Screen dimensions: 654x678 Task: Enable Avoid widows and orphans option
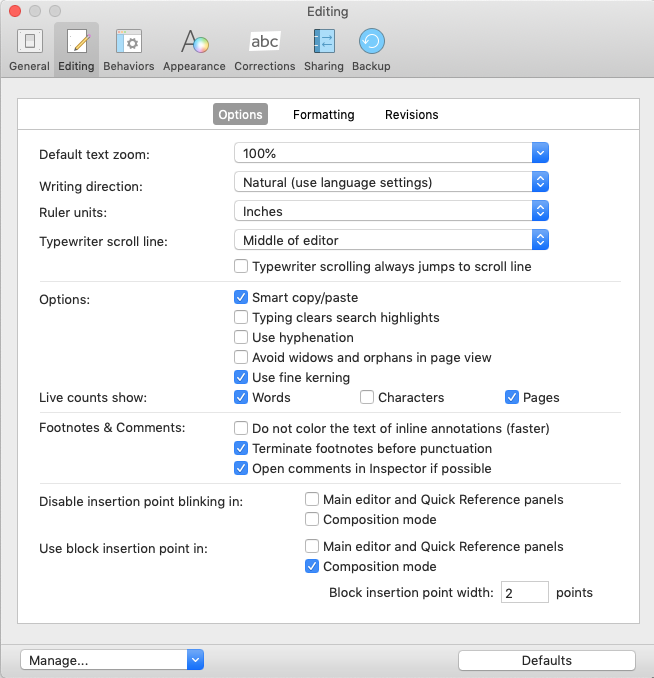(x=241, y=357)
